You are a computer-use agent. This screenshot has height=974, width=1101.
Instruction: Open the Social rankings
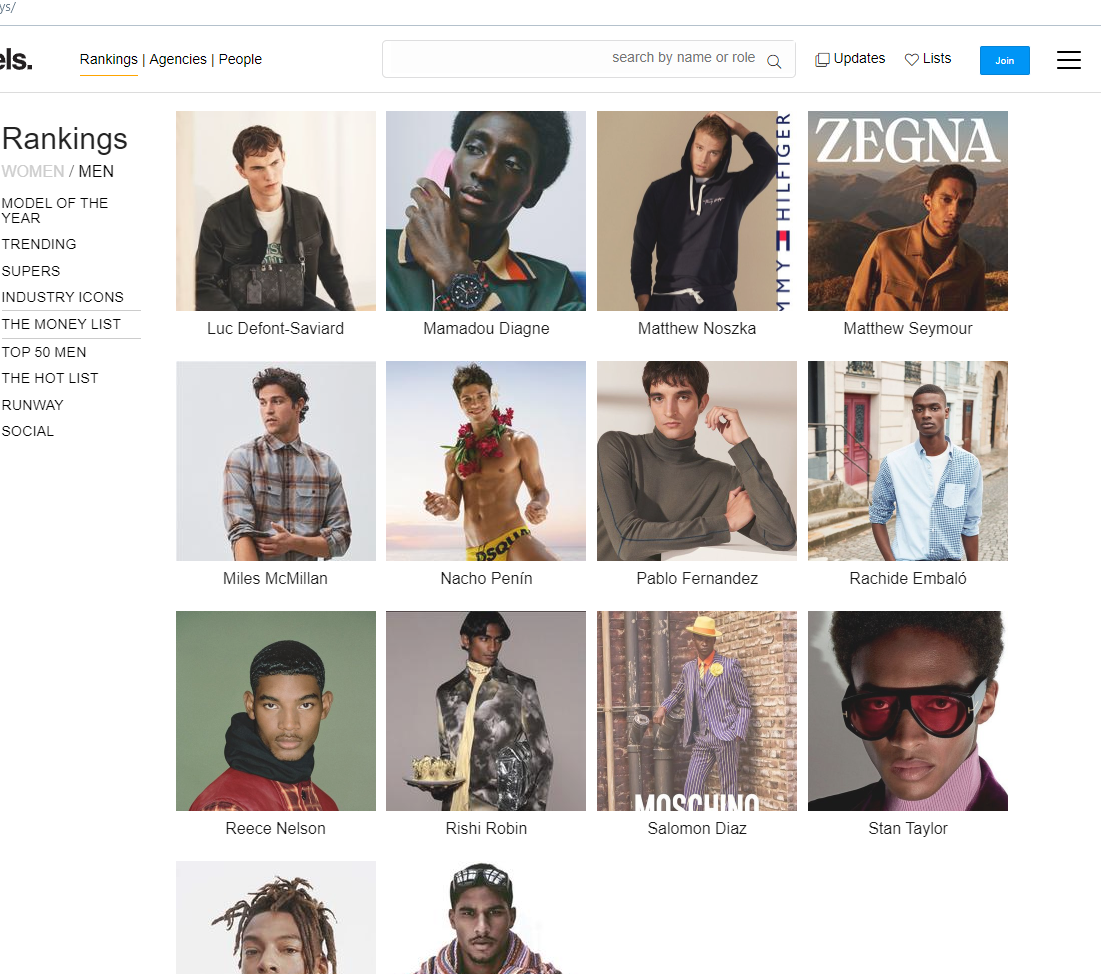tap(27, 431)
